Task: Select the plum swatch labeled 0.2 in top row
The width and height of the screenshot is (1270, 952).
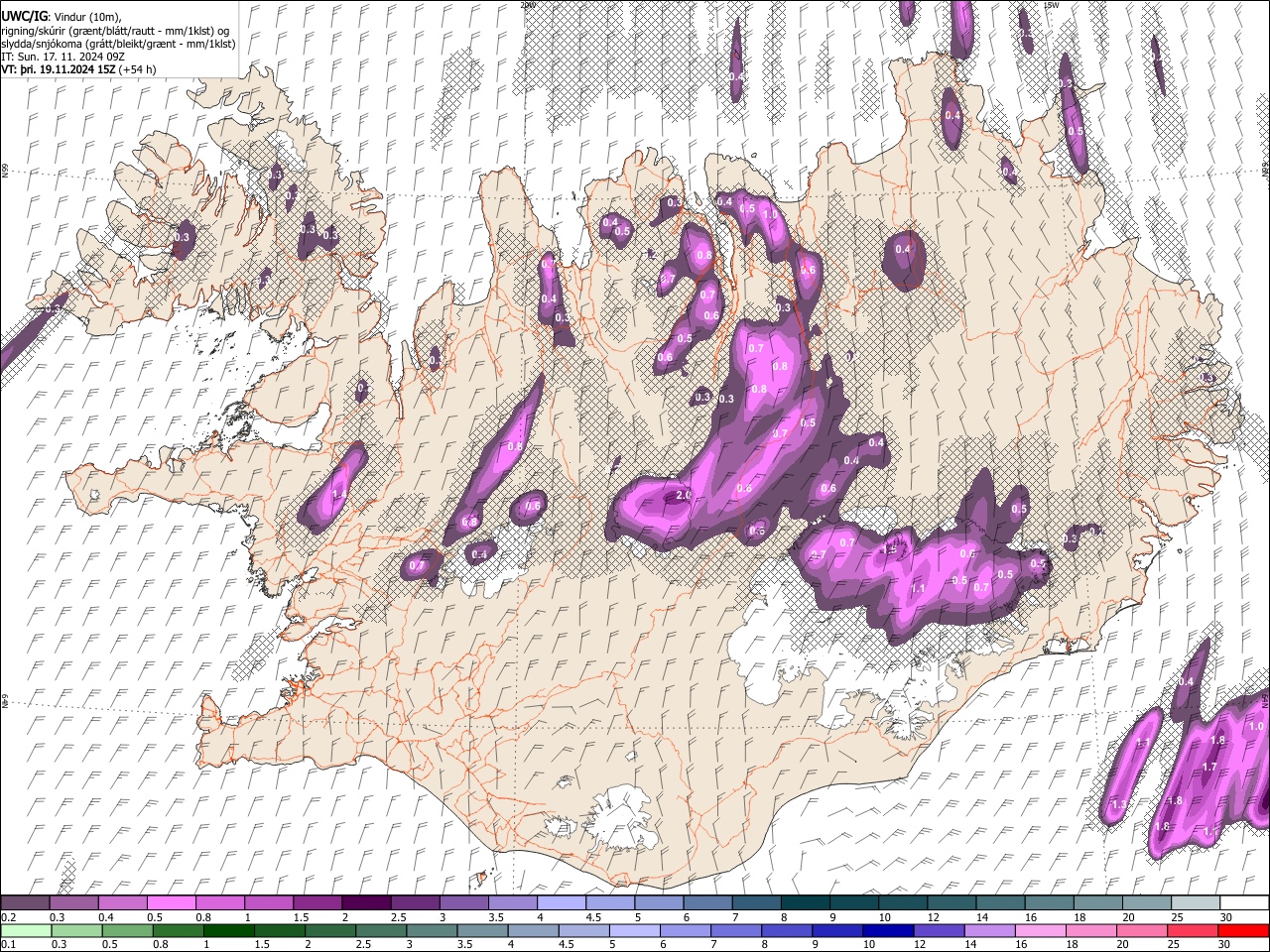Action: [25, 902]
